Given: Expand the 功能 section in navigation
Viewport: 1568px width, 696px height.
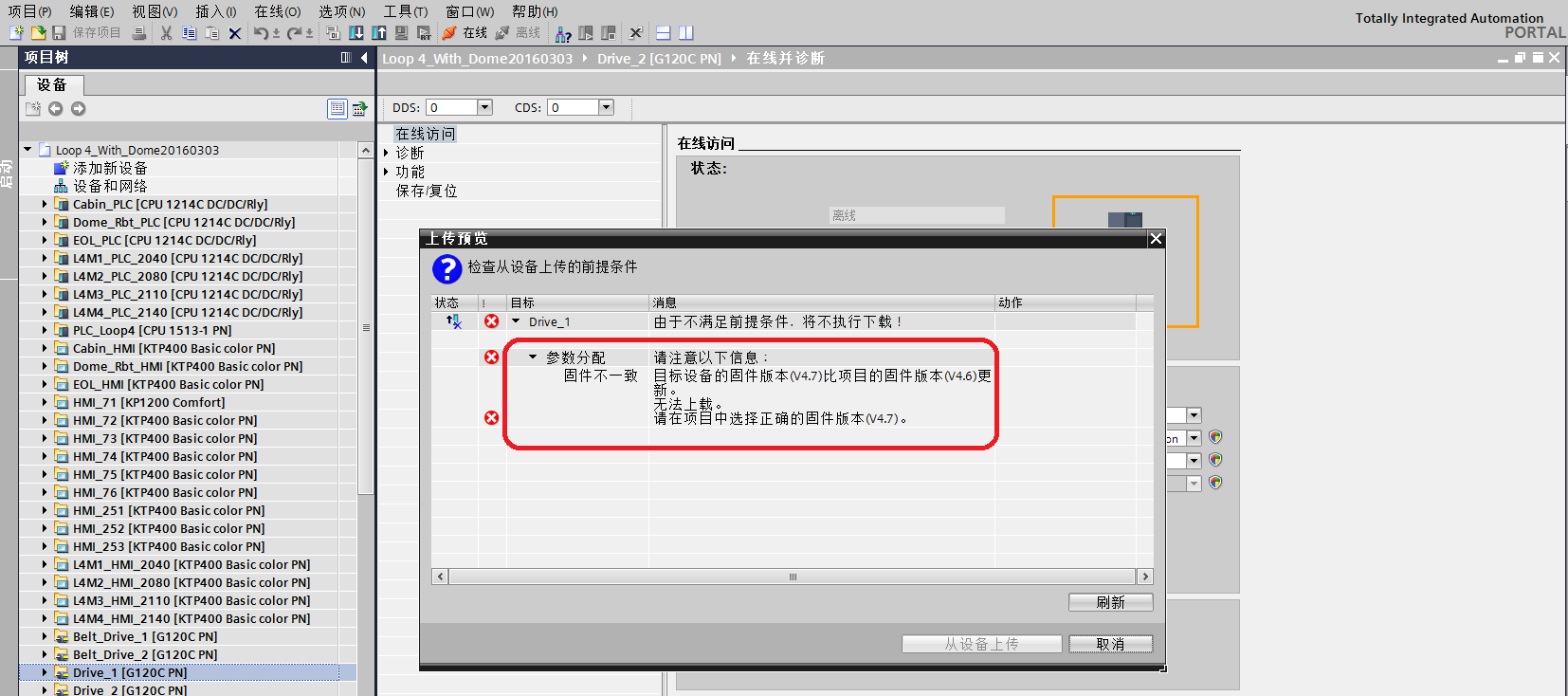Looking at the screenshot, I should pyautogui.click(x=387, y=172).
